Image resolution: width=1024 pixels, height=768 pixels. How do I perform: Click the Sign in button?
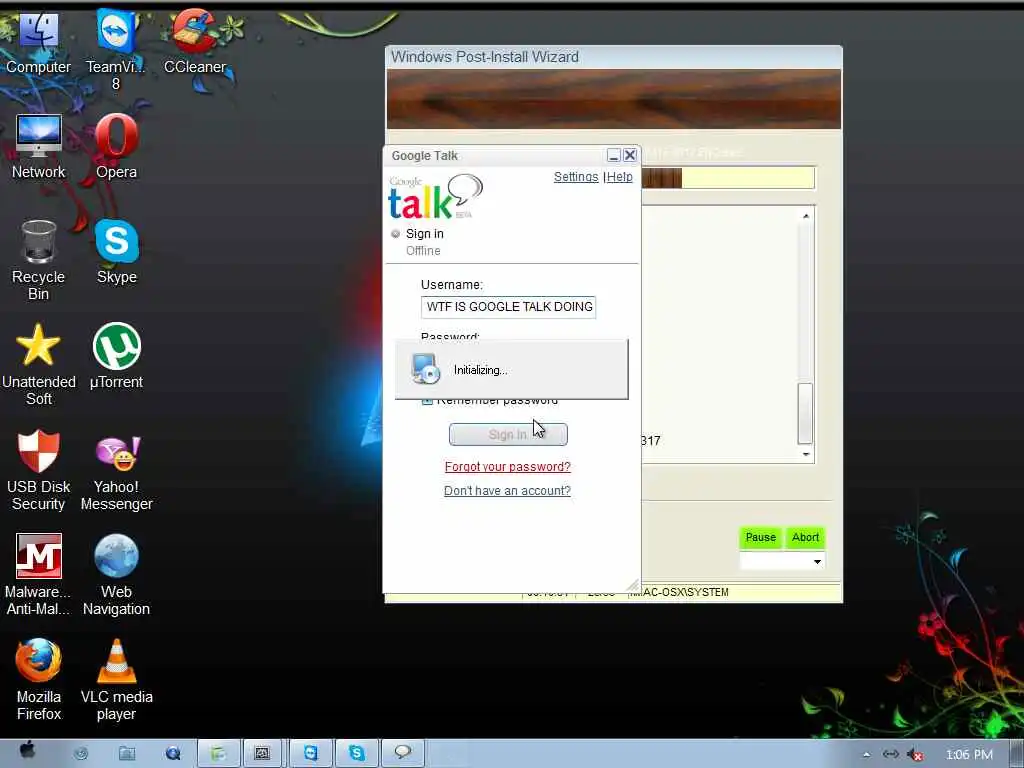pyautogui.click(x=508, y=435)
